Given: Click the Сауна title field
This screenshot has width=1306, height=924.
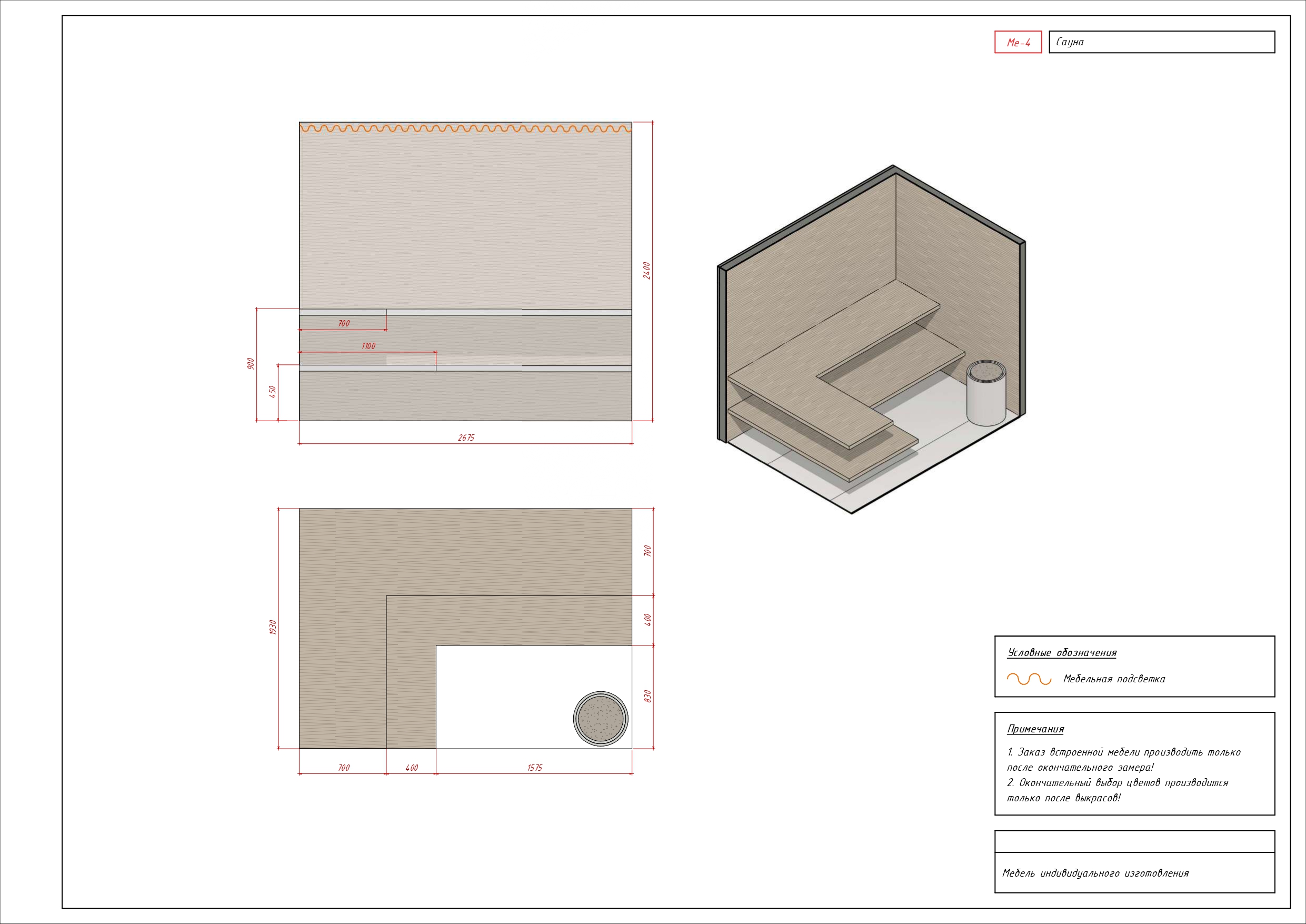Looking at the screenshot, I should [x=1069, y=42].
